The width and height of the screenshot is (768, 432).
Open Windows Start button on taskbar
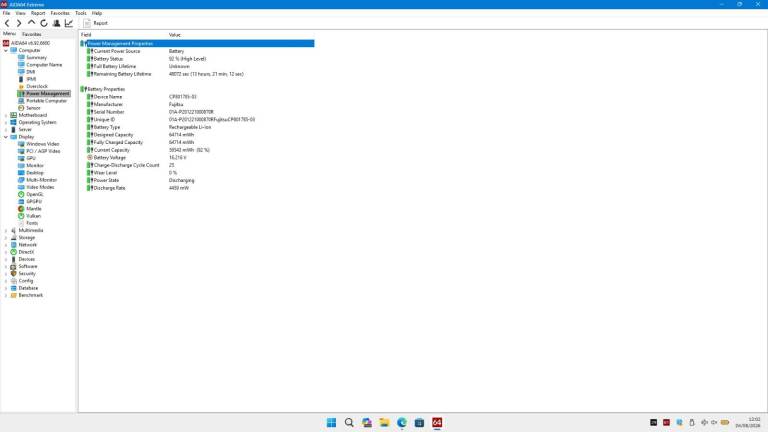[x=332, y=422]
